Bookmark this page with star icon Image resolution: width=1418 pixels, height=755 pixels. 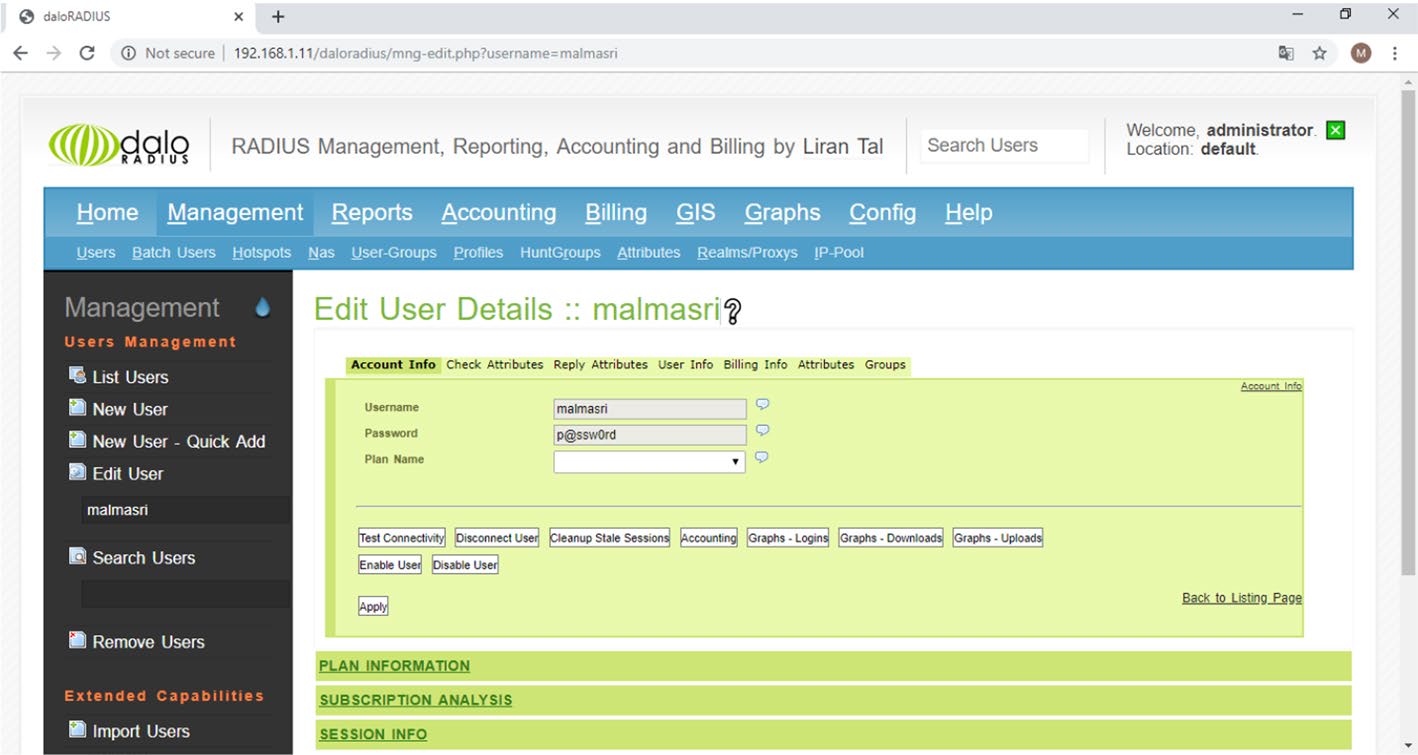pos(1319,53)
